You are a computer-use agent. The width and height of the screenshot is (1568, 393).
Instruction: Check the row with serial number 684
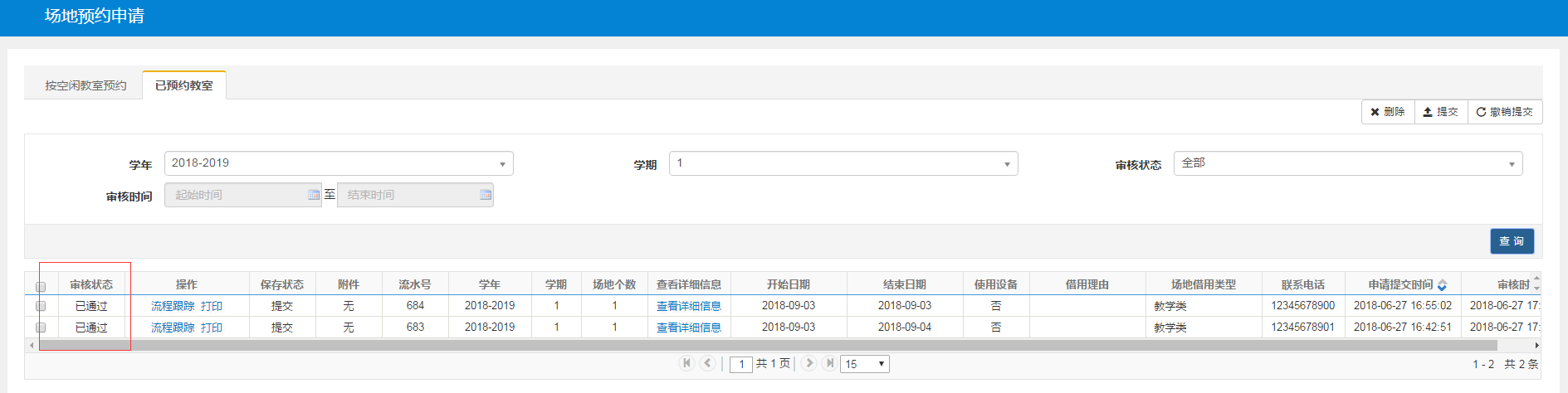tap(41, 306)
